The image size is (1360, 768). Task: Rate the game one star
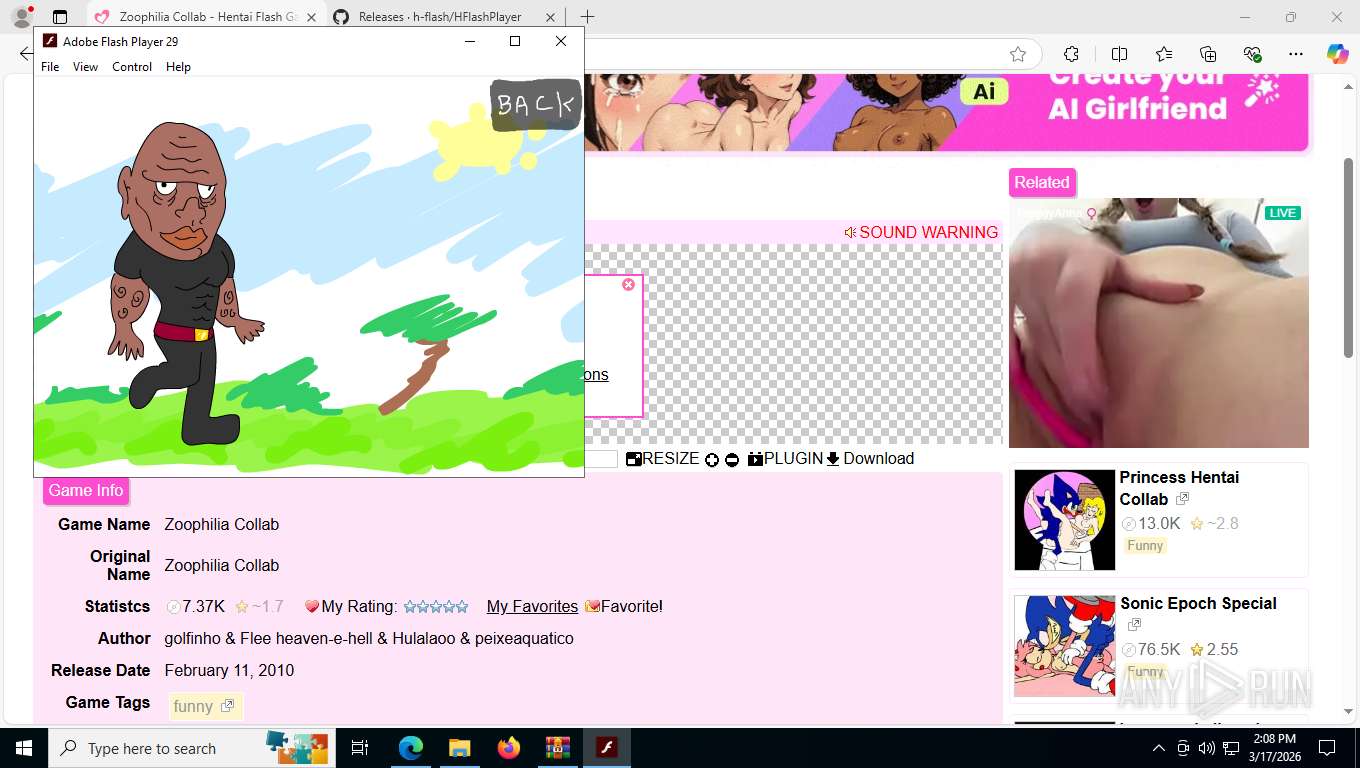point(409,606)
